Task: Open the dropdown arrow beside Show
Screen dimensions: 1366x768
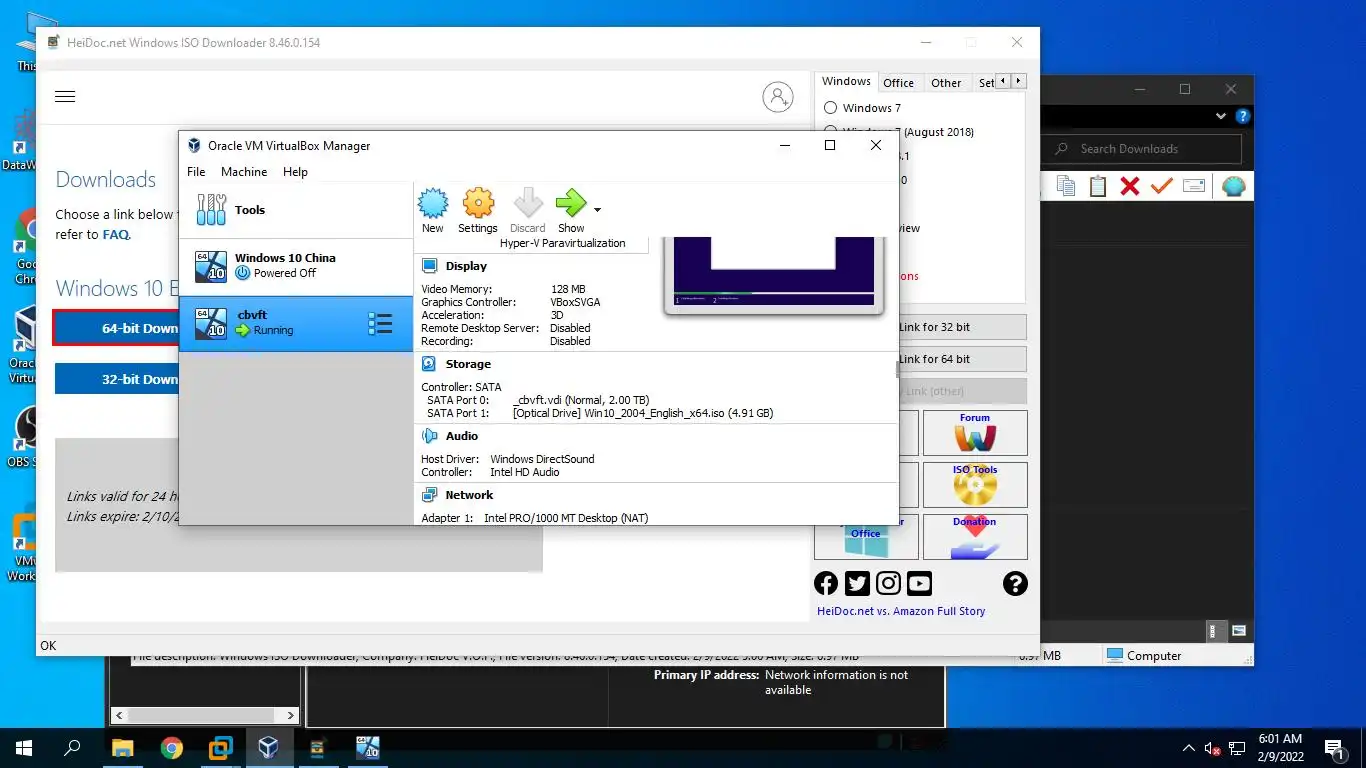Action: [x=597, y=210]
